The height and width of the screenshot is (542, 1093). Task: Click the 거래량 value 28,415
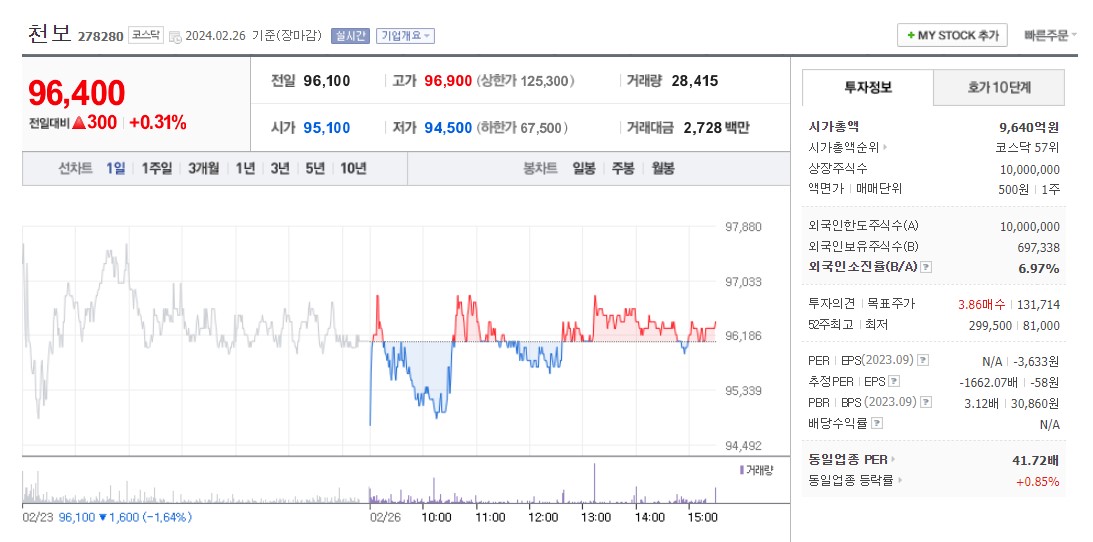click(x=695, y=81)
